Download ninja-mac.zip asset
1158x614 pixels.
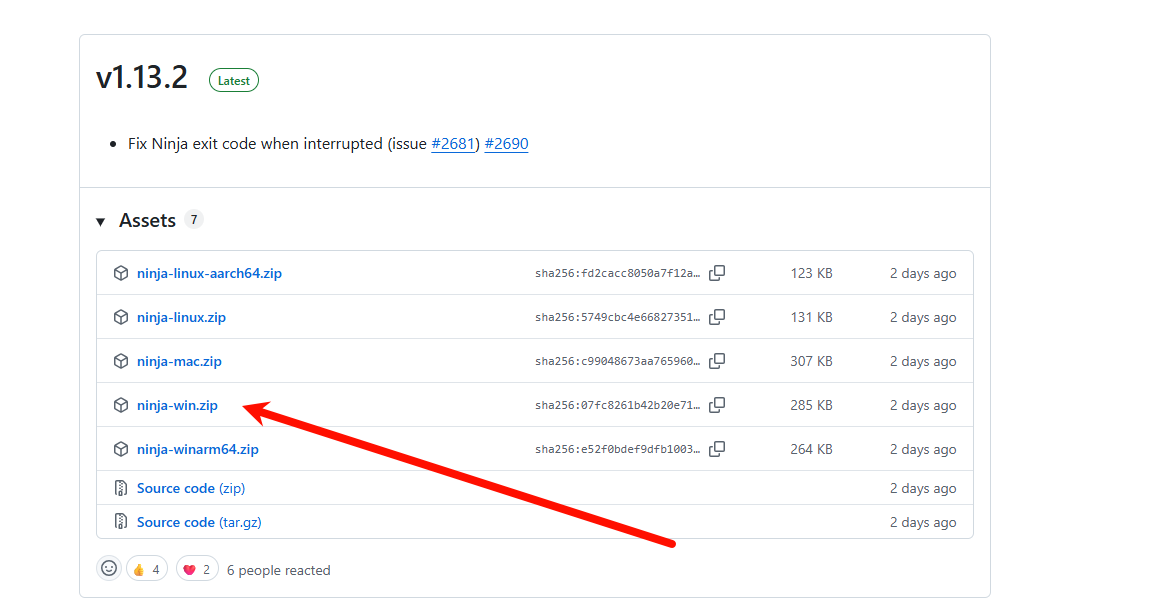point(179,361)
